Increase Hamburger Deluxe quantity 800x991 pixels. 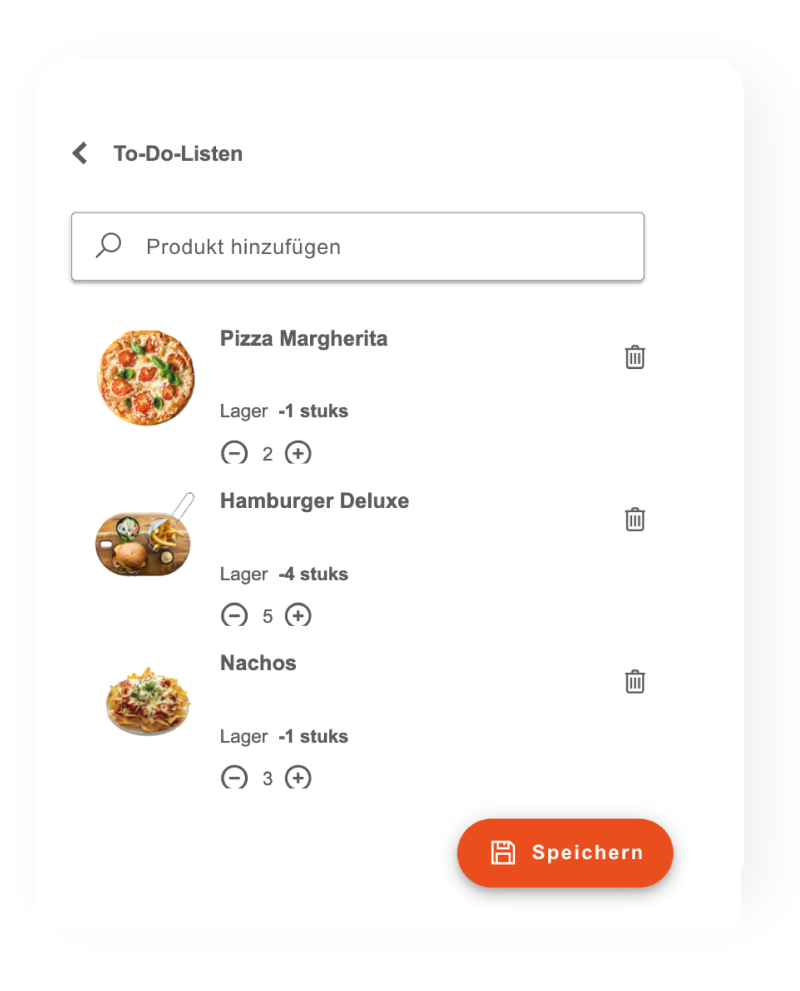pos(298,615)
